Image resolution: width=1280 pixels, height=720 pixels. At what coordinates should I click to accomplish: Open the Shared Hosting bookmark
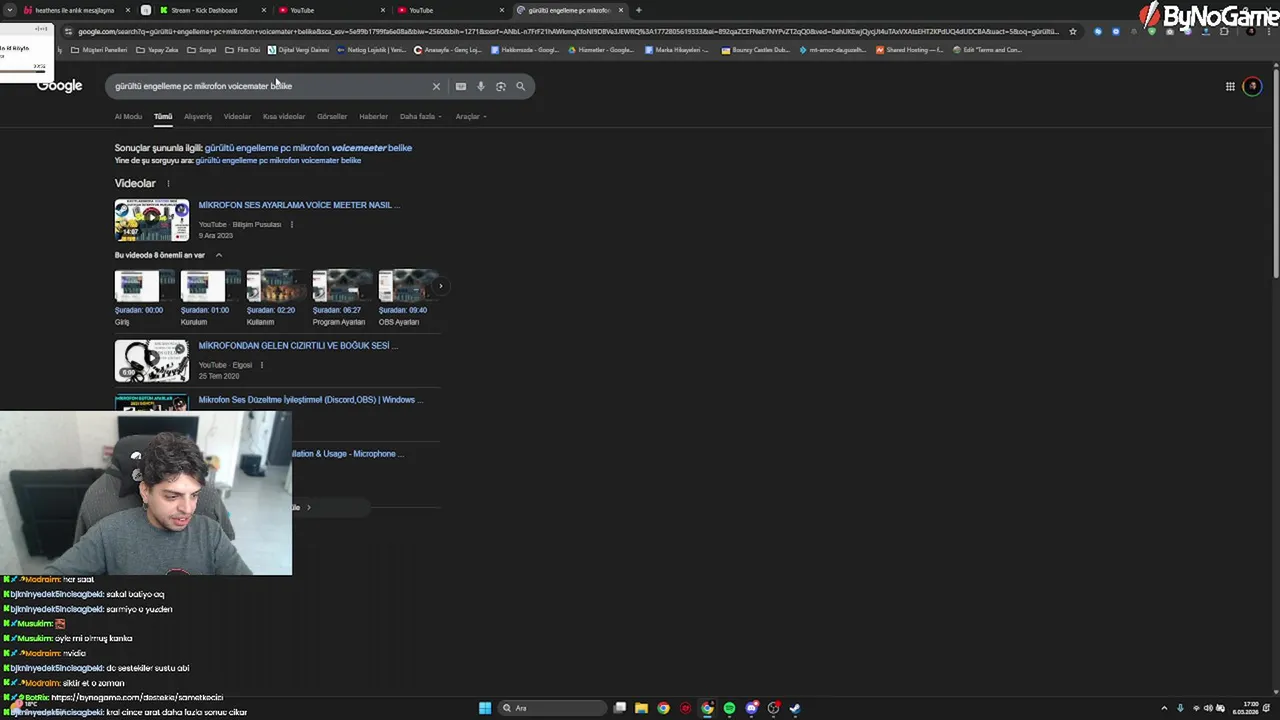[909, 50]
